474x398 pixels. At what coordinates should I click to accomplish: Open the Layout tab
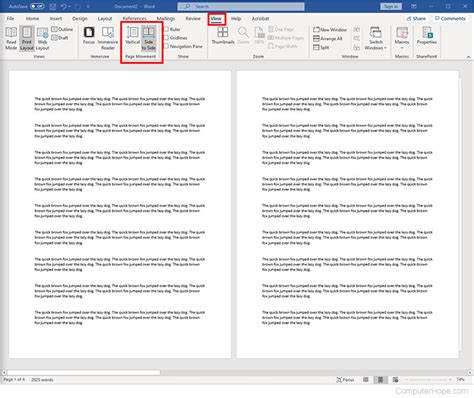click(x=105, y=19)
